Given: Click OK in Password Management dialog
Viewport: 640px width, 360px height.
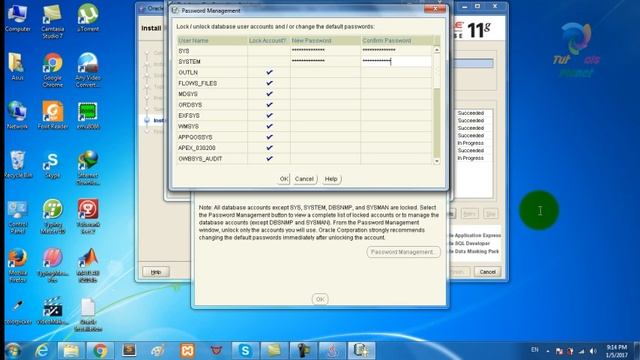Looking at the screenshot, I should coord(284,179).
